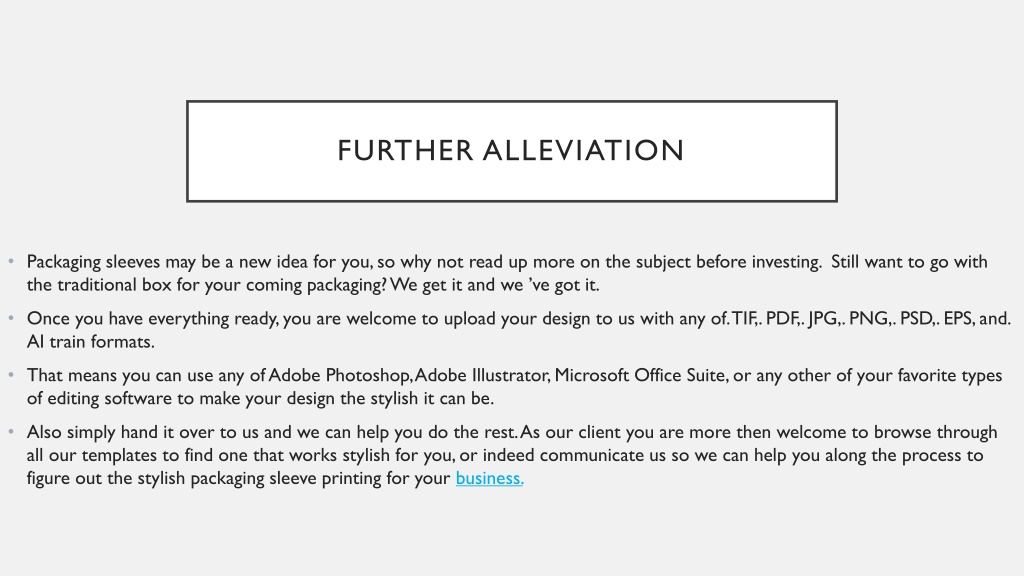The height and width of the screenshot is (576, 1024).
Task: Click the bullet marker beside "Also simply hand"
Action: tap(11, 432)
